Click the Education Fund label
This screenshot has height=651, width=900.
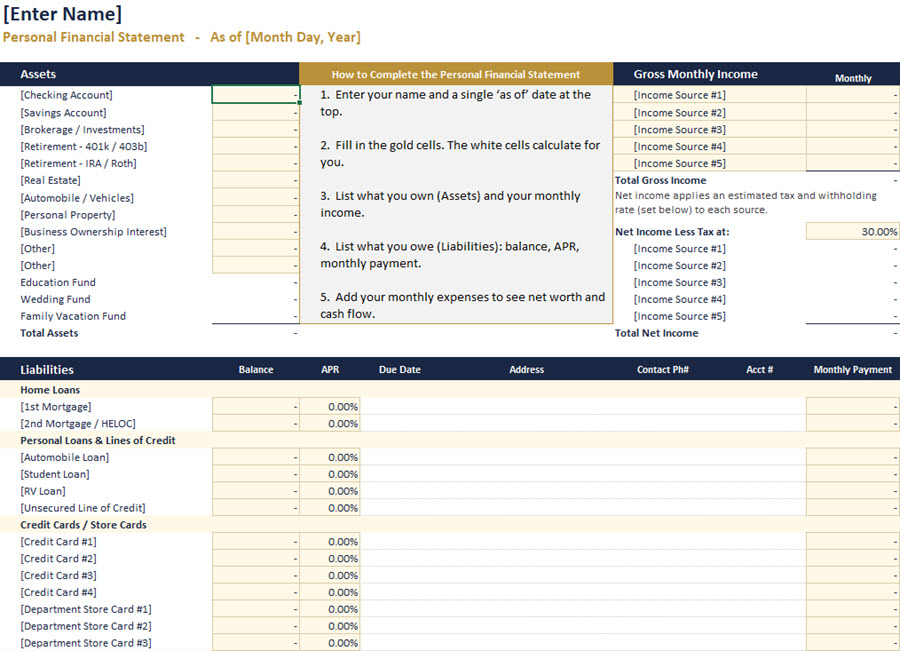click(x=58, y=282)
